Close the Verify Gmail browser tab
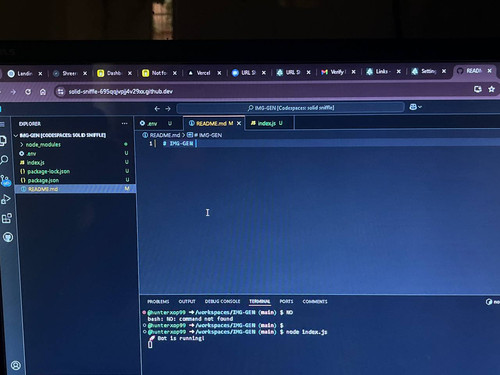The width and height of the screenshot is (500, 375). tap(353, 72)
